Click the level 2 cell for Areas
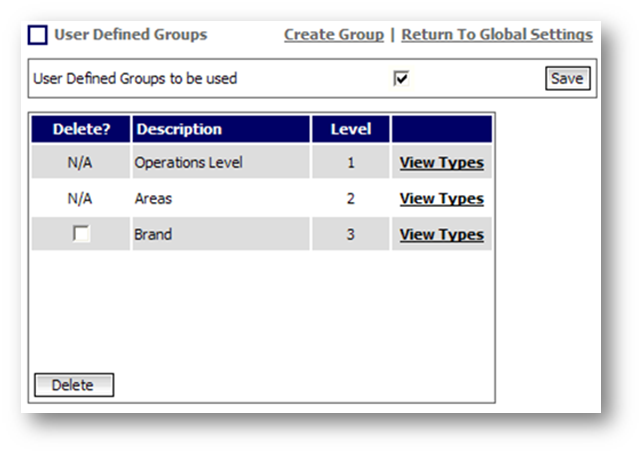The image size is (643, 455). [350, 199]
